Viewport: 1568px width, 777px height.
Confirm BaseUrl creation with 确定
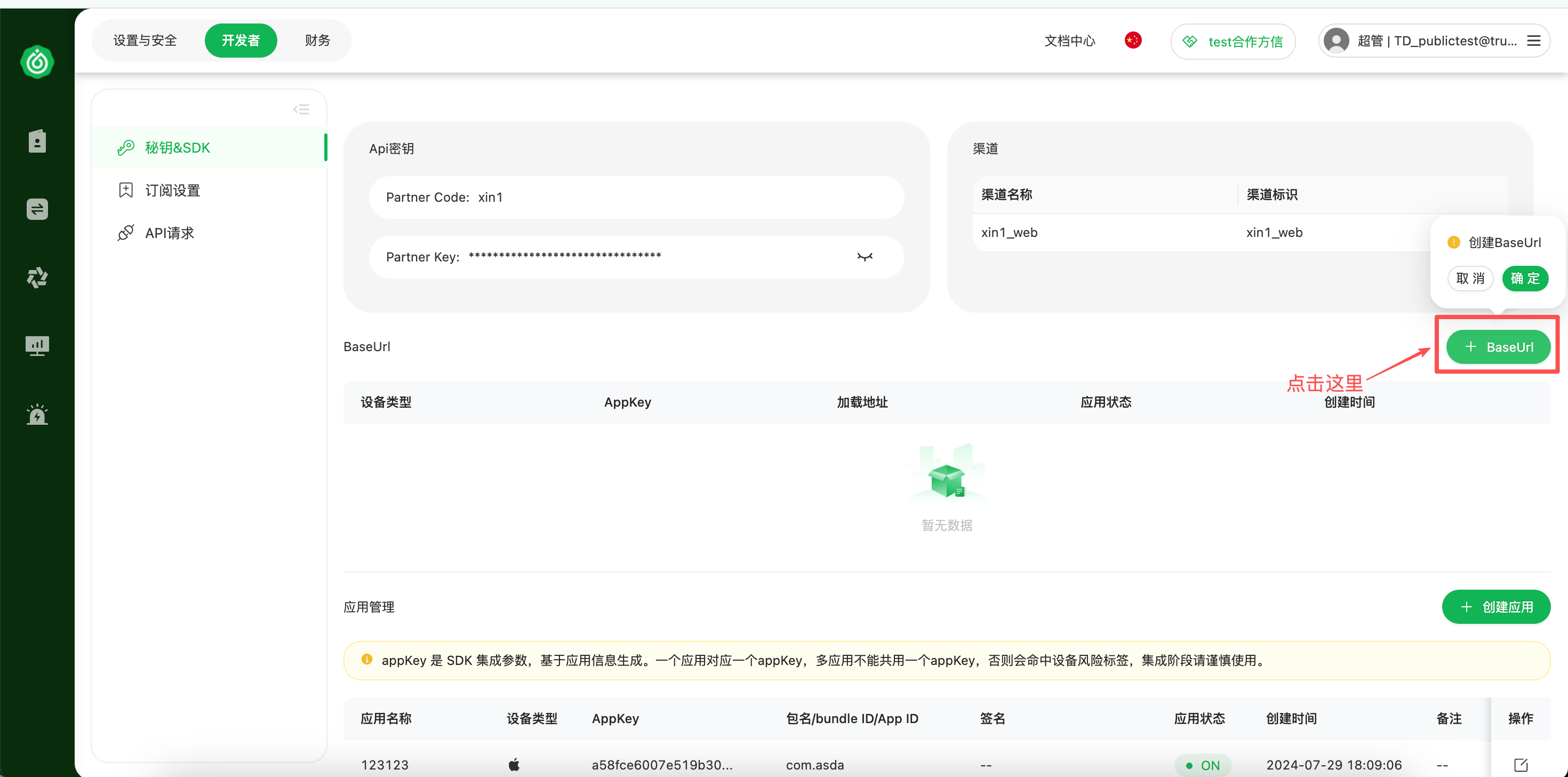click(1525, 278)
